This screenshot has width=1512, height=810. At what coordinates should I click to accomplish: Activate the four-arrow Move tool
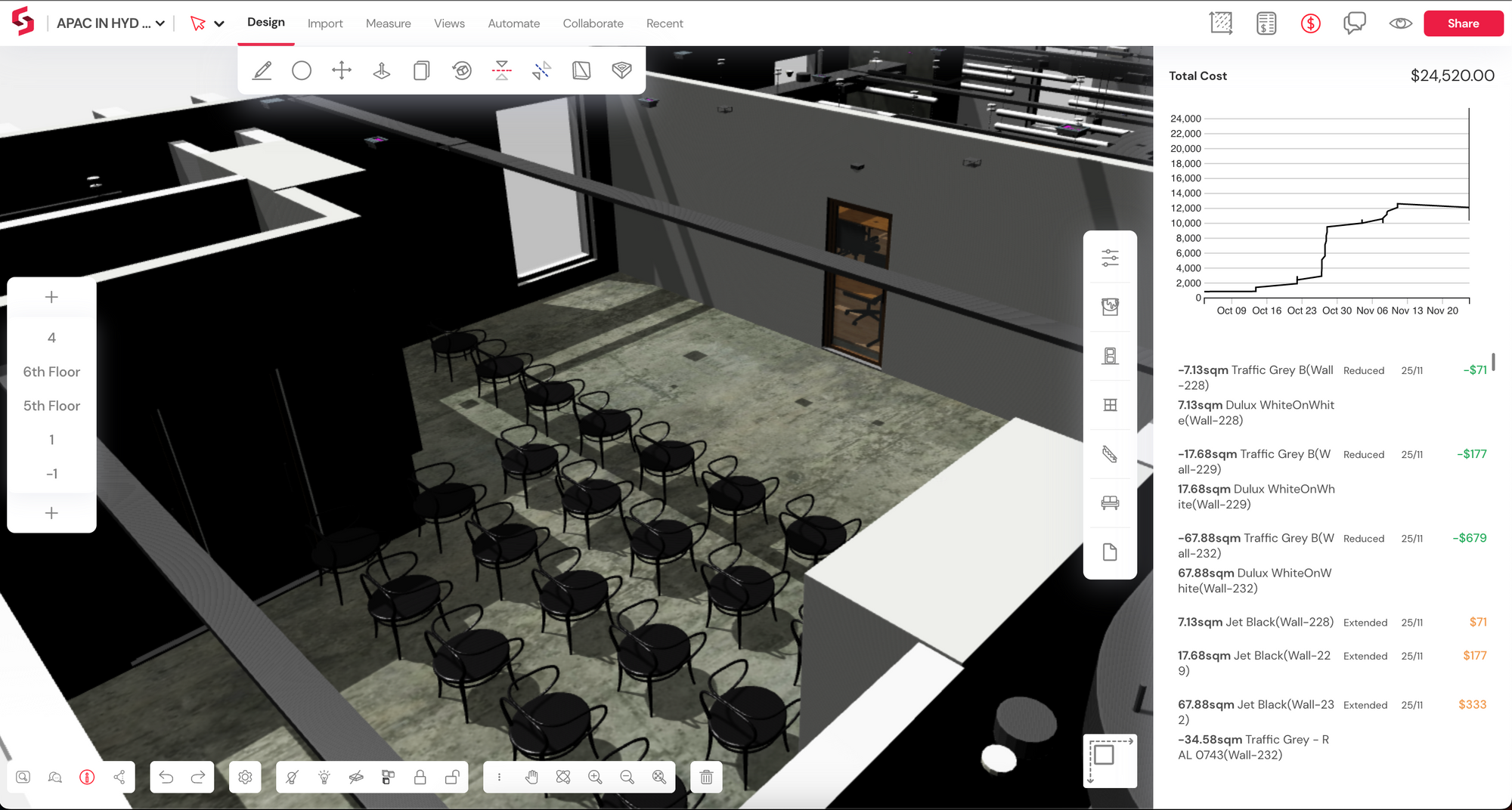tap(342, 70)
